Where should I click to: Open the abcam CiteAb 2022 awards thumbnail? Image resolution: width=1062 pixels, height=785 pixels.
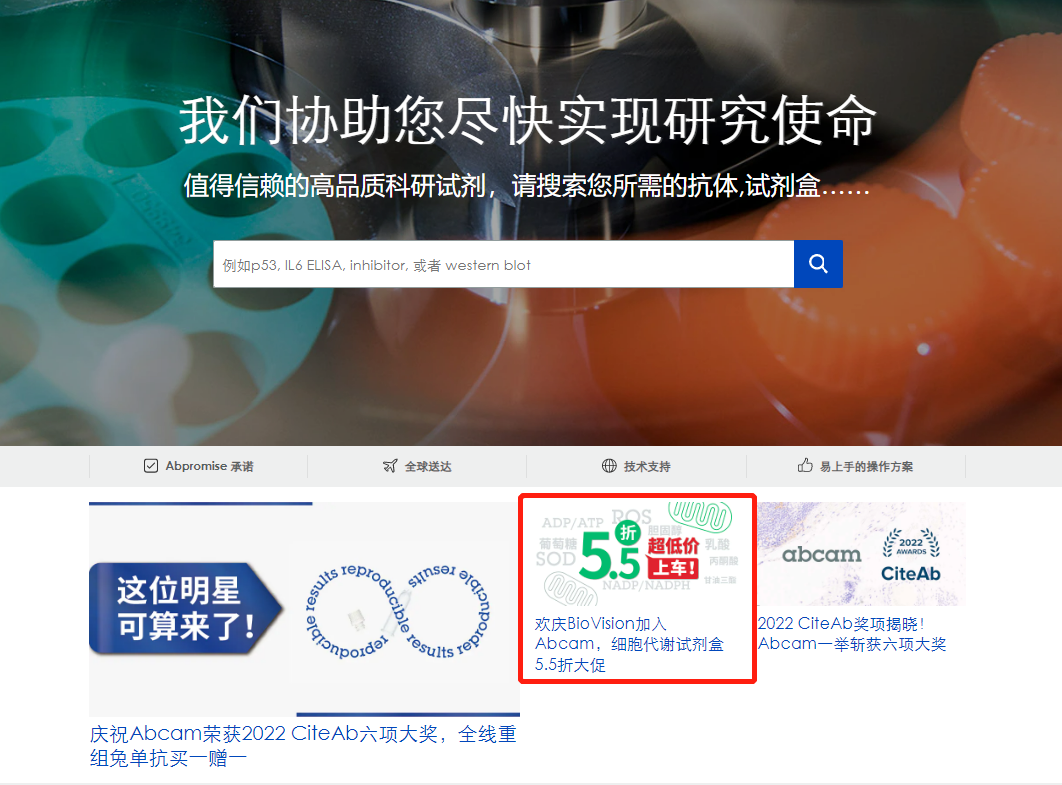862,554
